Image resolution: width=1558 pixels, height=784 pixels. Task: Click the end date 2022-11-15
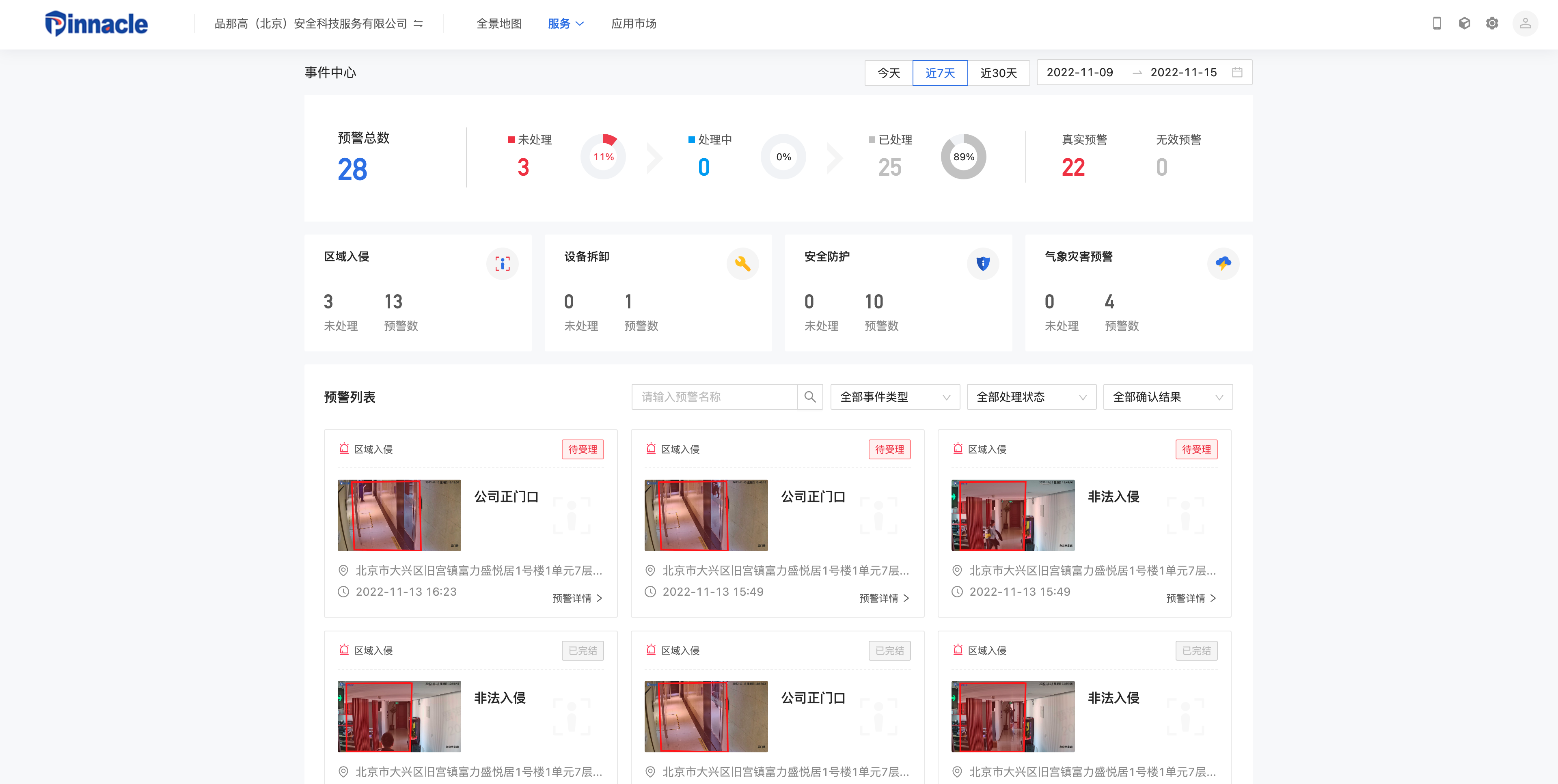[x=1184, y=73]
